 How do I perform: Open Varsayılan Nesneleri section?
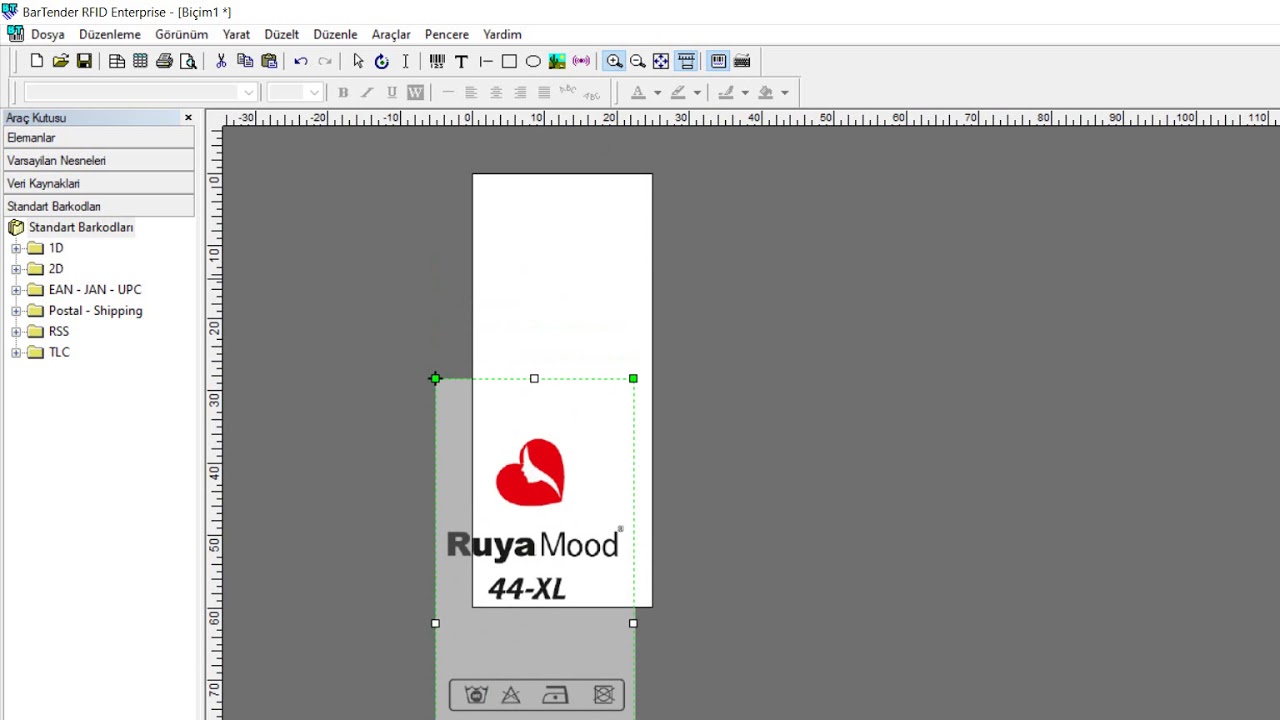click(x=99, y=160)
